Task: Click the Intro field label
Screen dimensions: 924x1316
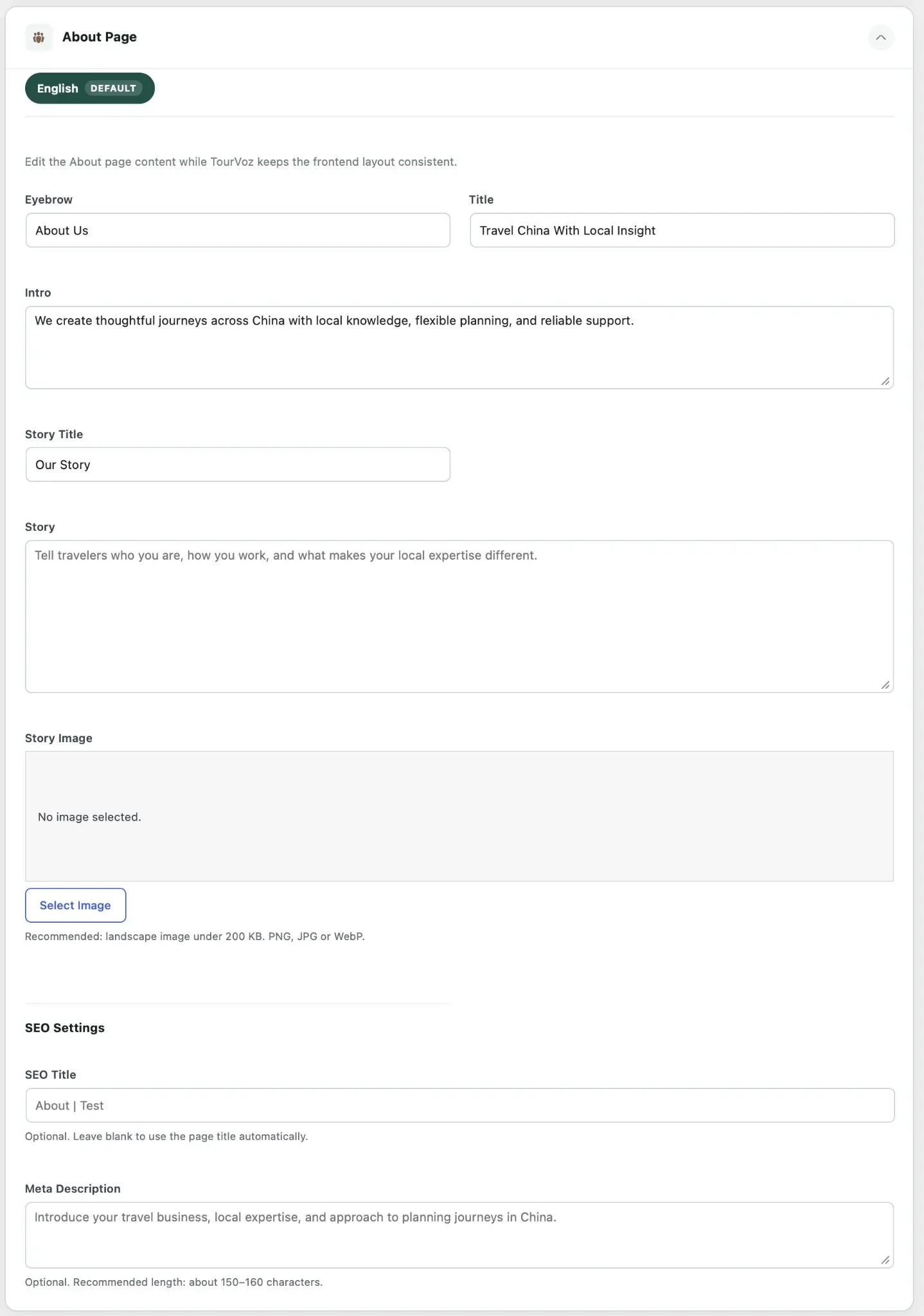Action: tap(38, 293)
